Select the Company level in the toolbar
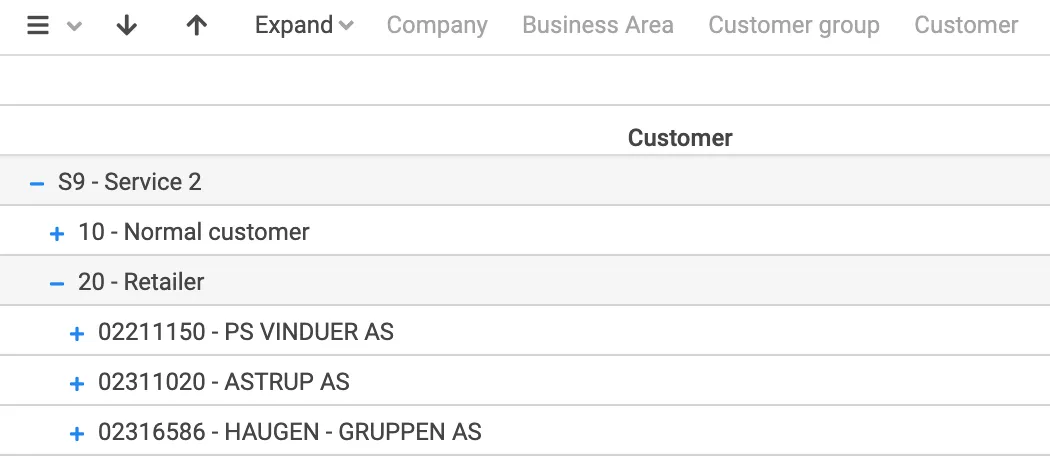Viewport: 1050px width, 462px height. [x=437, y=26]
